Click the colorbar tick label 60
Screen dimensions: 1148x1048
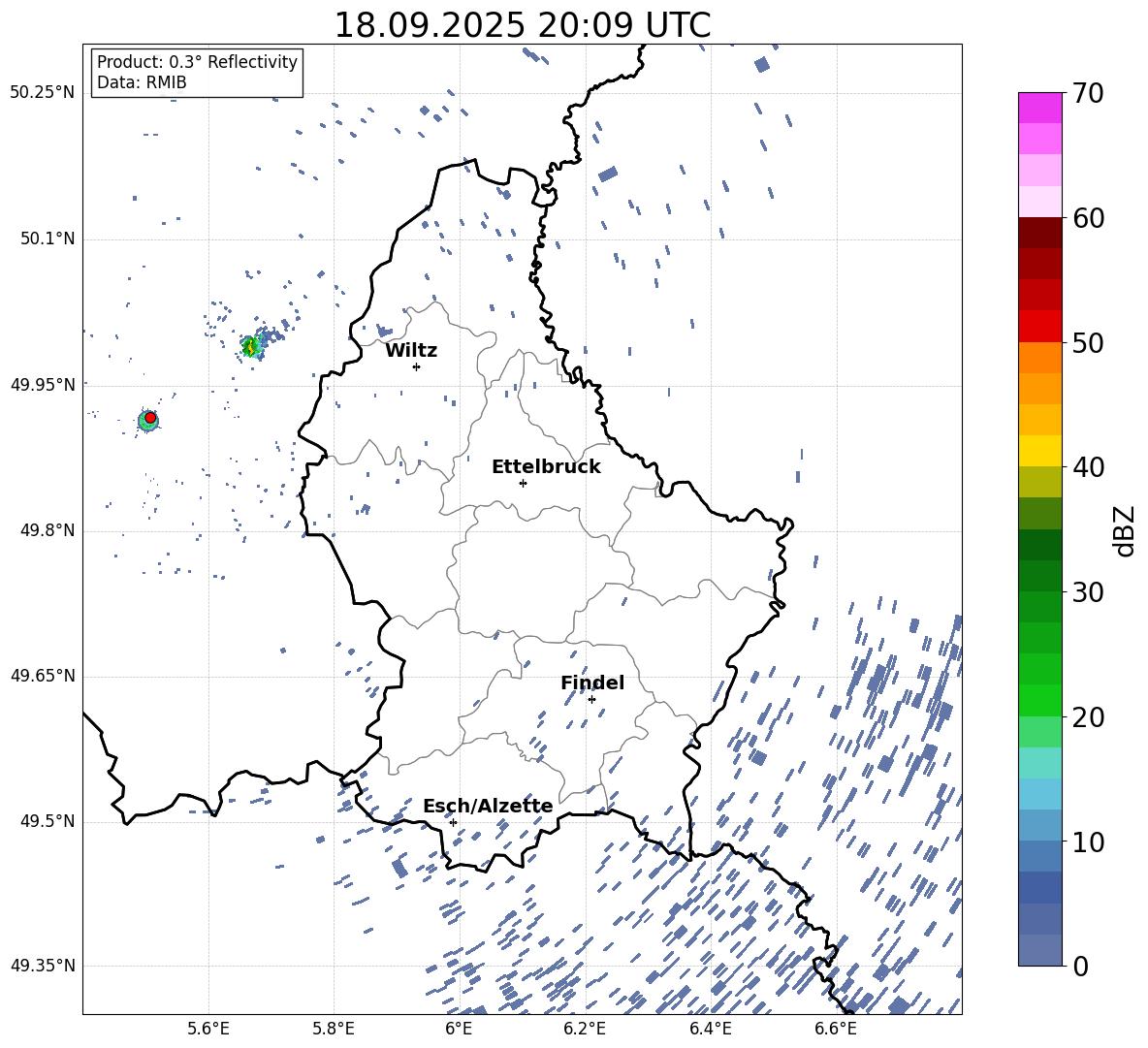[x=1087, y=218]
